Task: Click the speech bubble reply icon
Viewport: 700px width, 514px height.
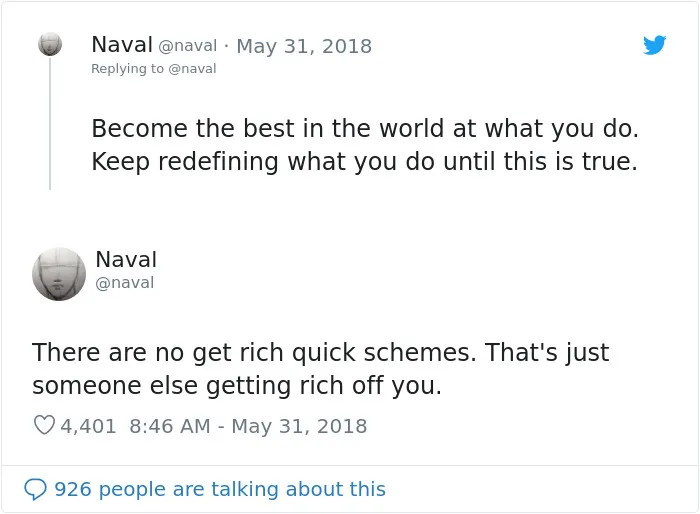Action: (35, 489)
